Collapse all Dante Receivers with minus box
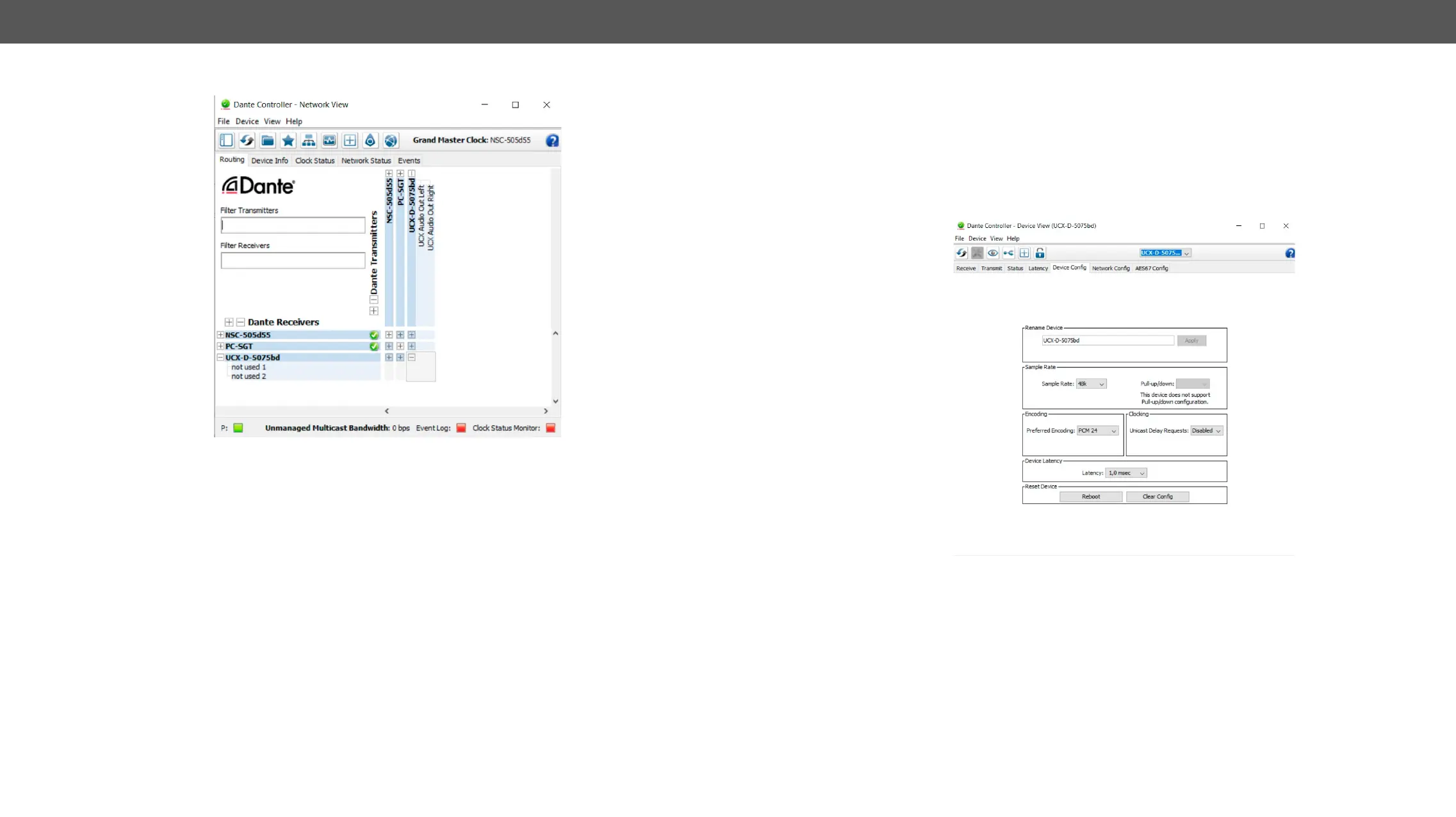This screenshot has width=1456, height=817. 240,322
